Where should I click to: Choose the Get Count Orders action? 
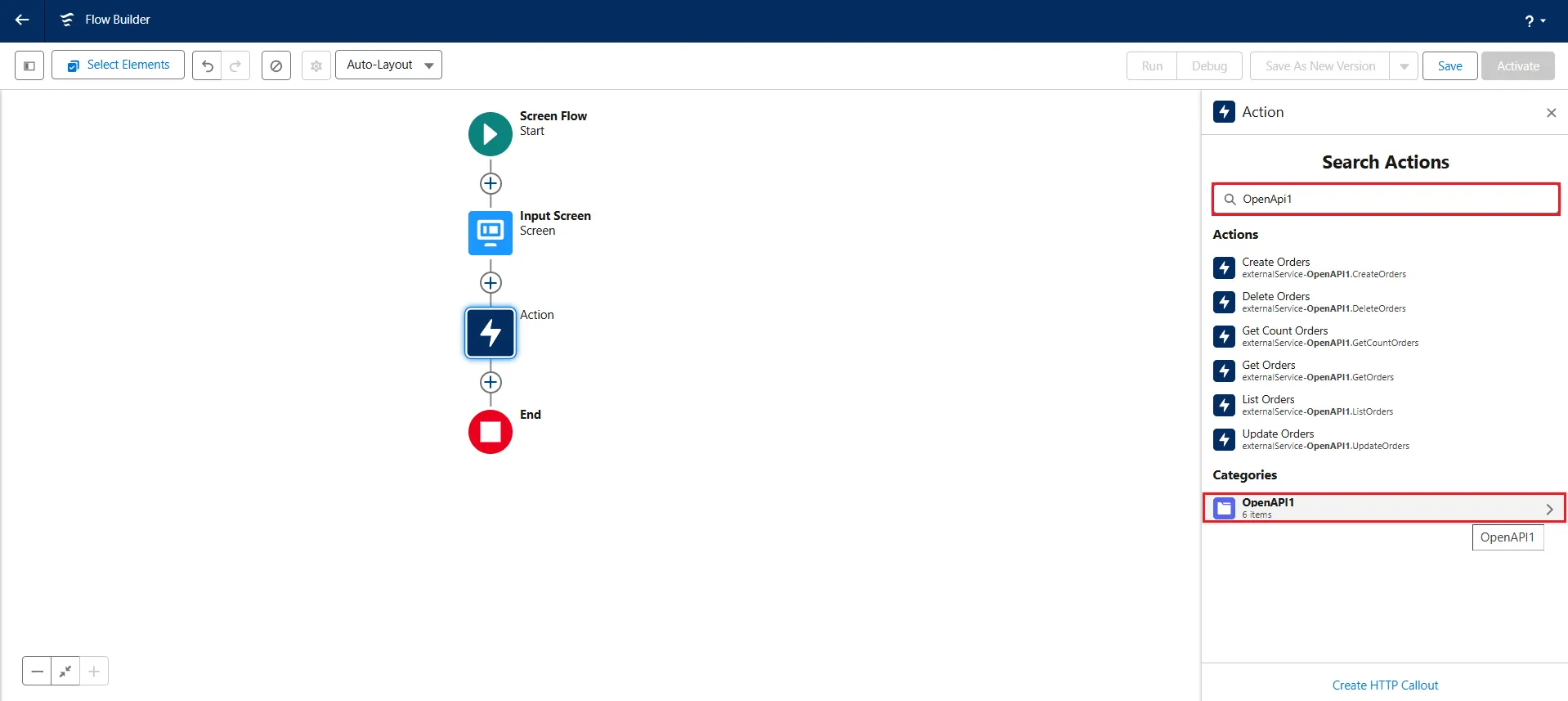point(1284,335)
